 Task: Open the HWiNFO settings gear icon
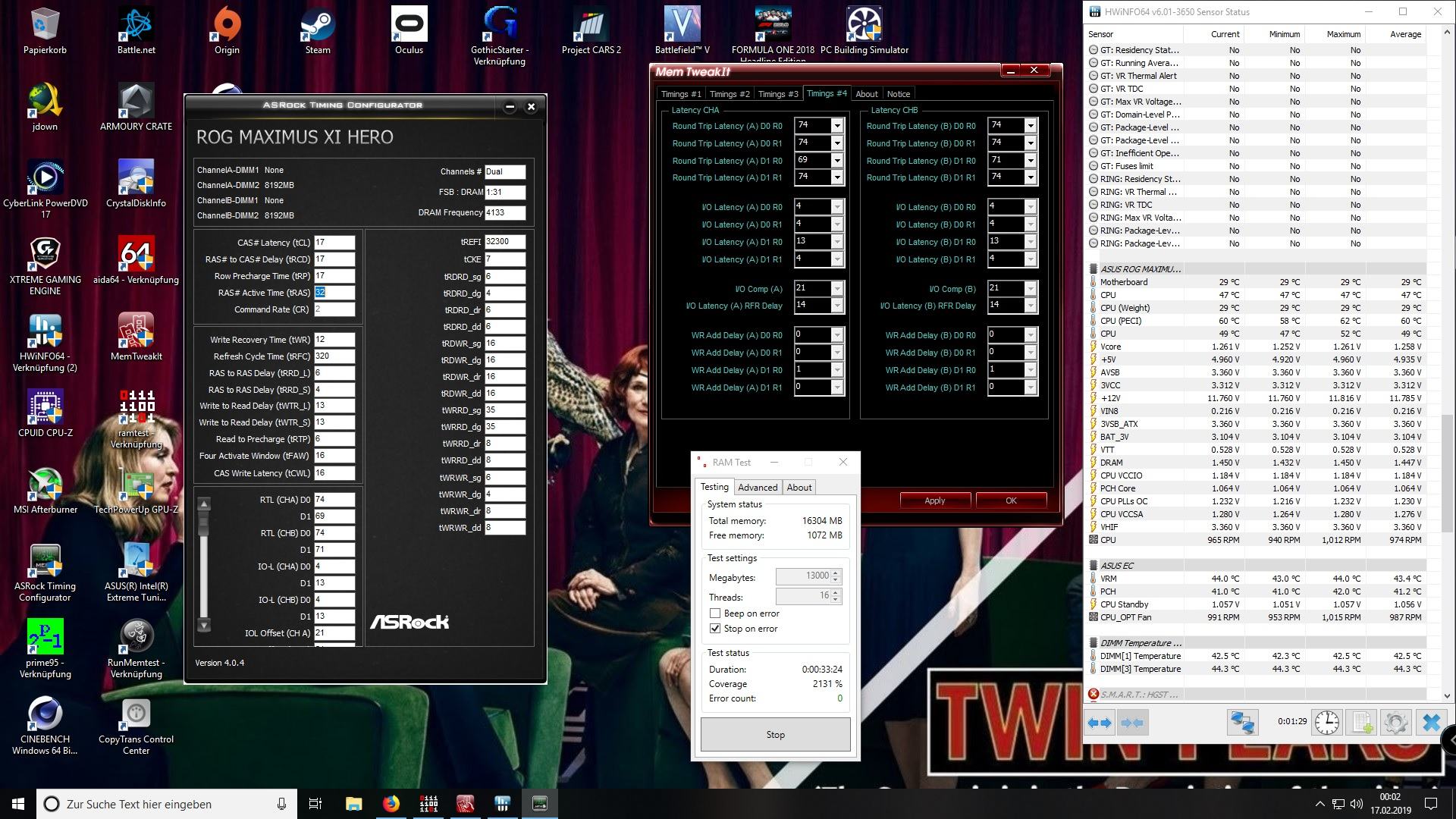pos(1396,723)
